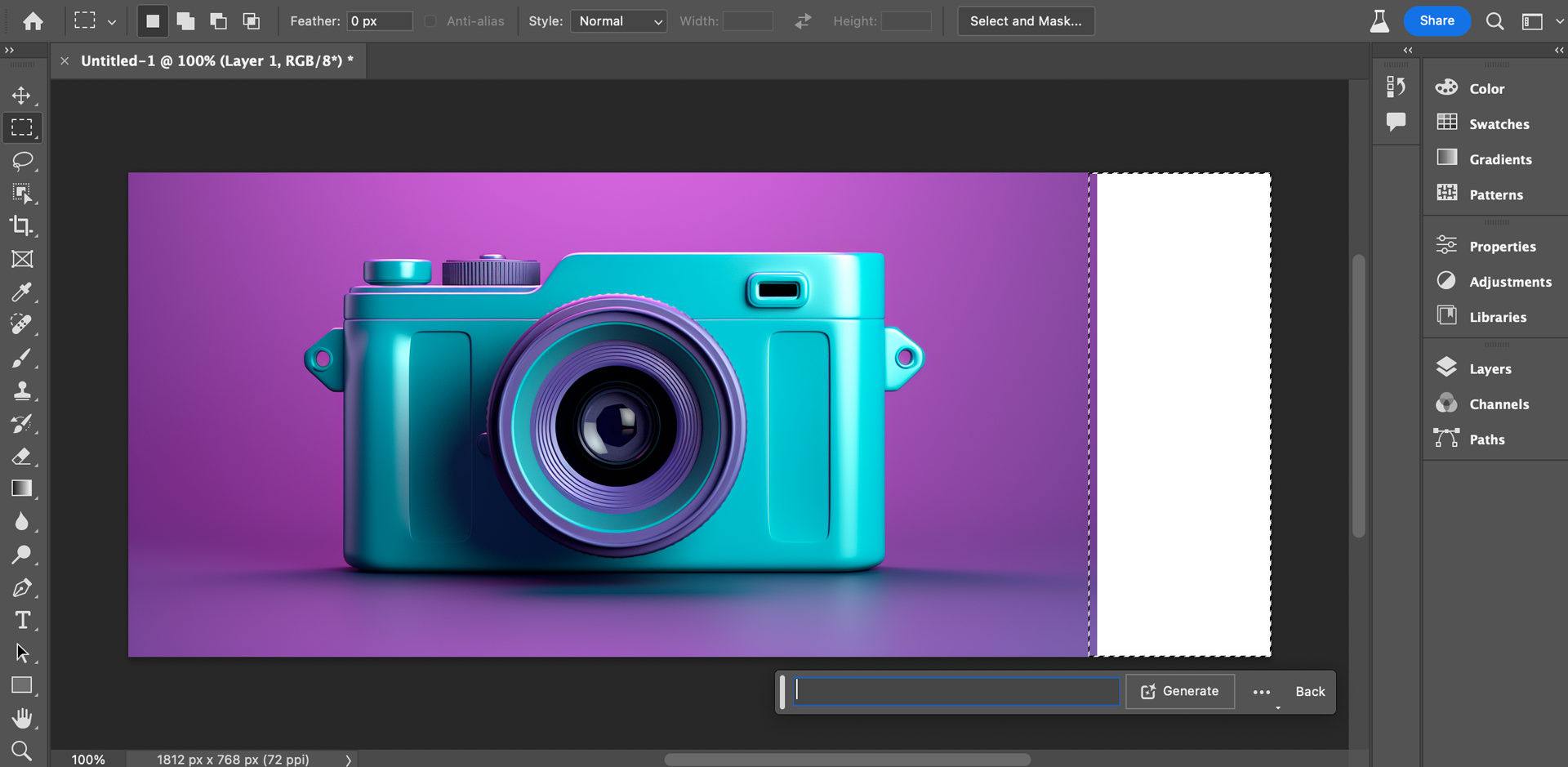Viewport: 1568px width, 767px height.
Task: Collapse the right panels double arrows
Action: [1559, 51]
